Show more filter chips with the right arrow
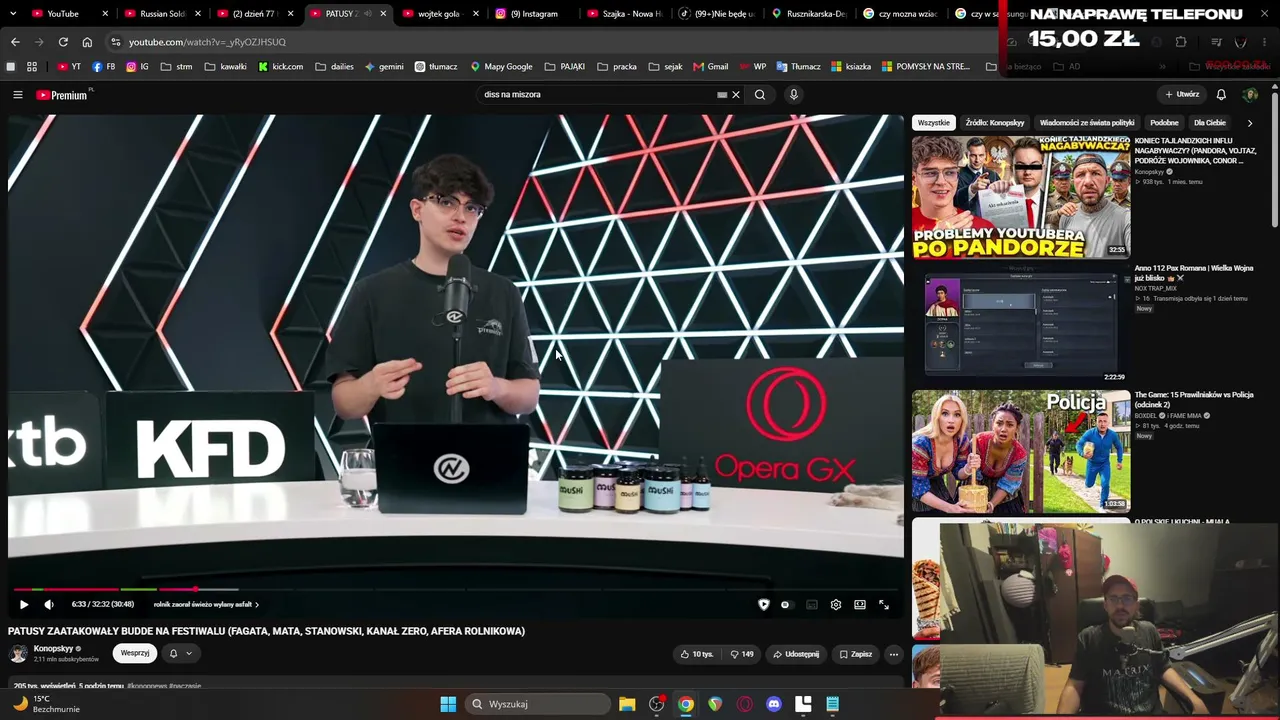 1250,123
